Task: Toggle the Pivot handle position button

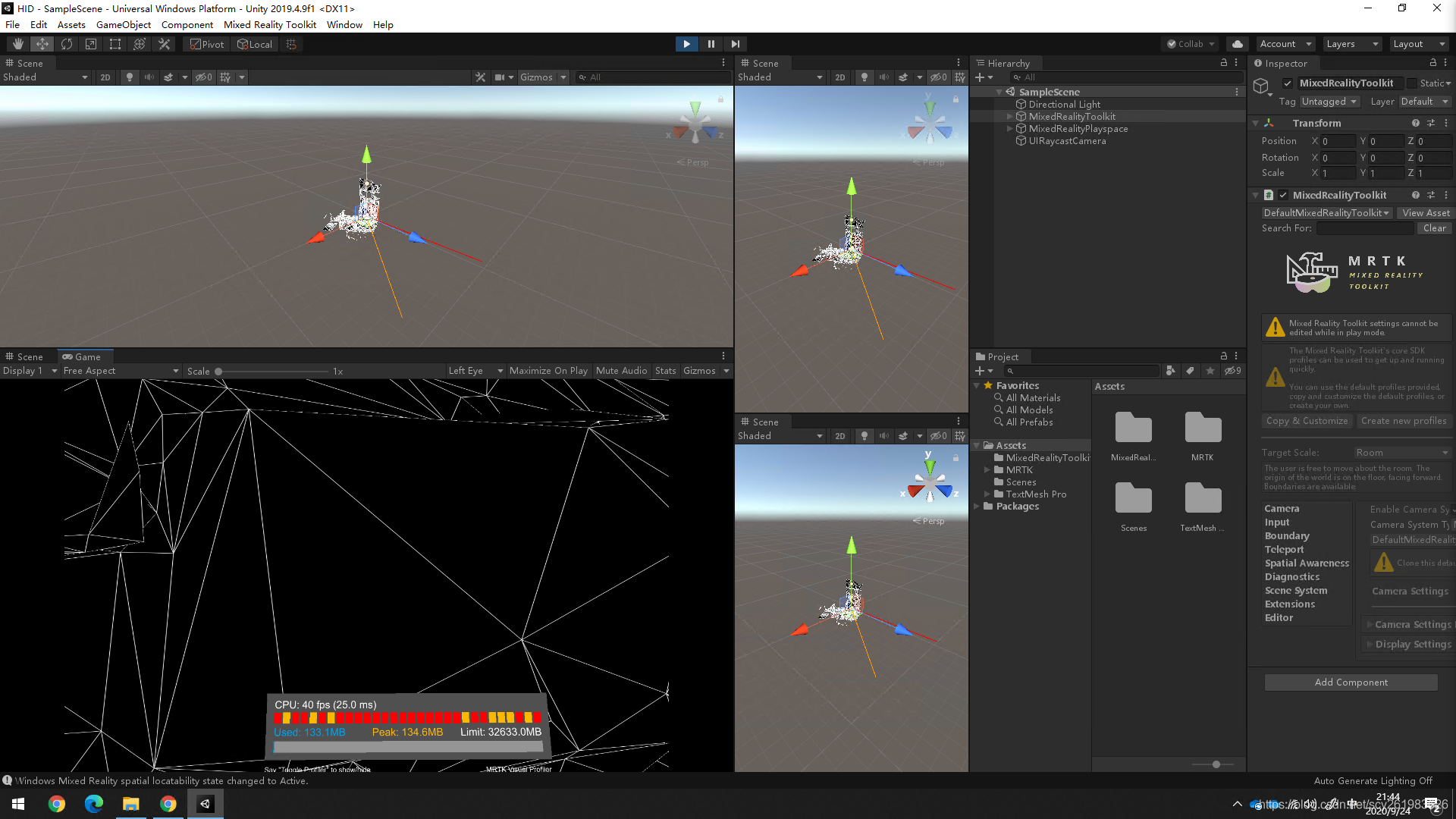Action: 206,44
